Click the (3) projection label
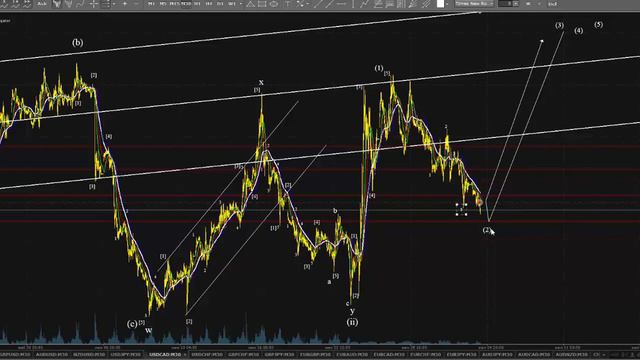The image size is (640, 360). pyautogui.click(x=560, y=25)
